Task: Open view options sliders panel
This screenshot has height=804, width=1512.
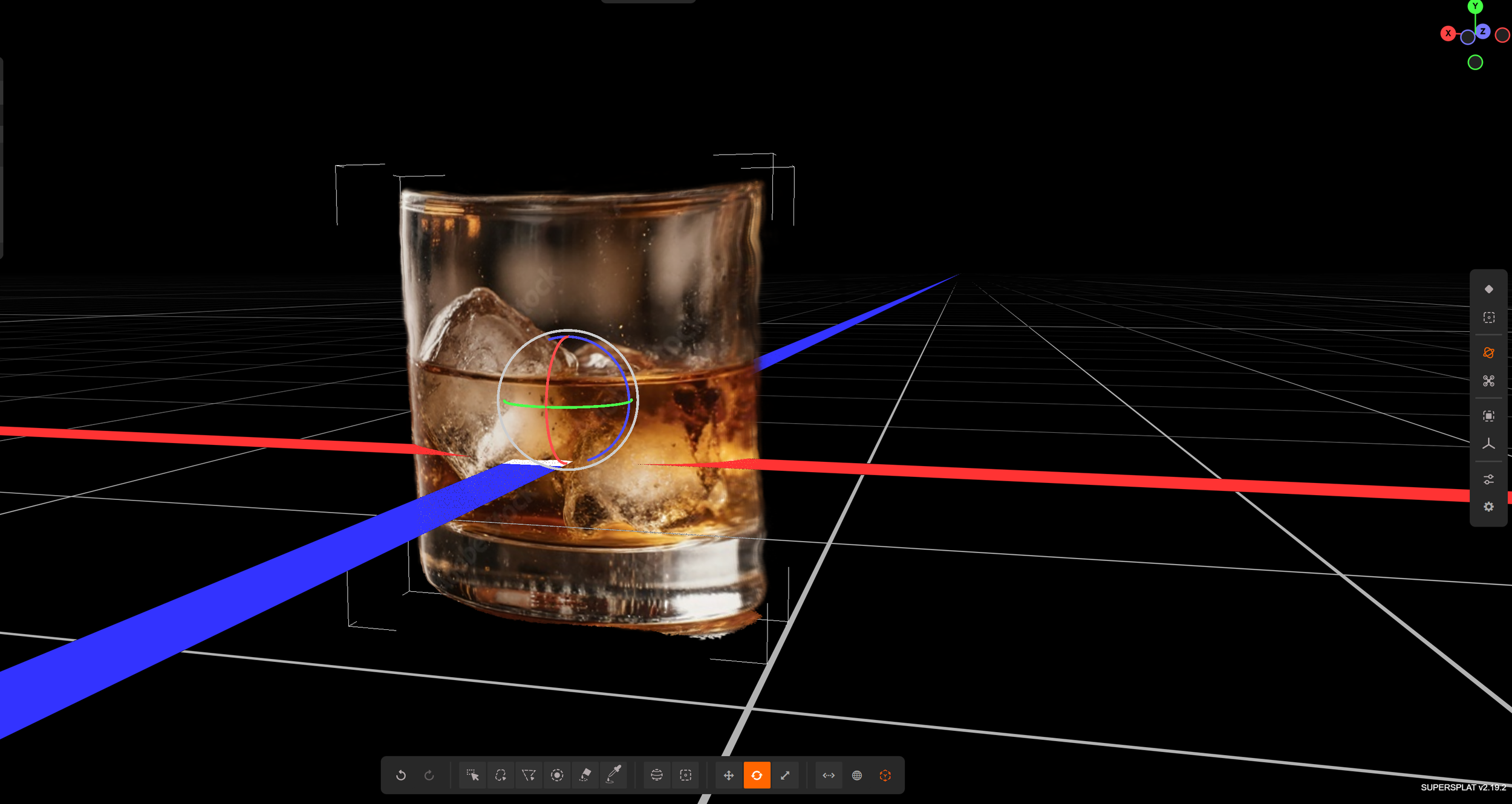Action: [x=1488, y=479]
